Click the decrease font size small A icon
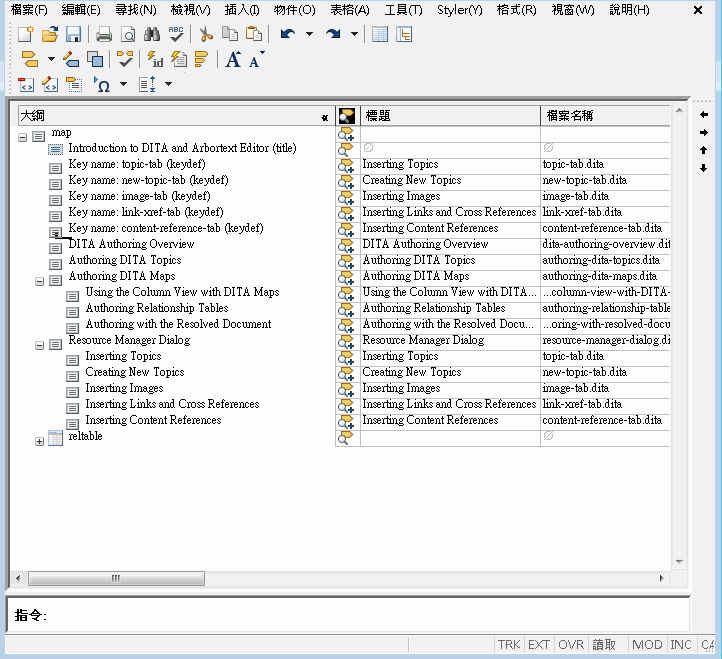Image resolution: width=722 pixels, height=659 pixels. point(256,59)
